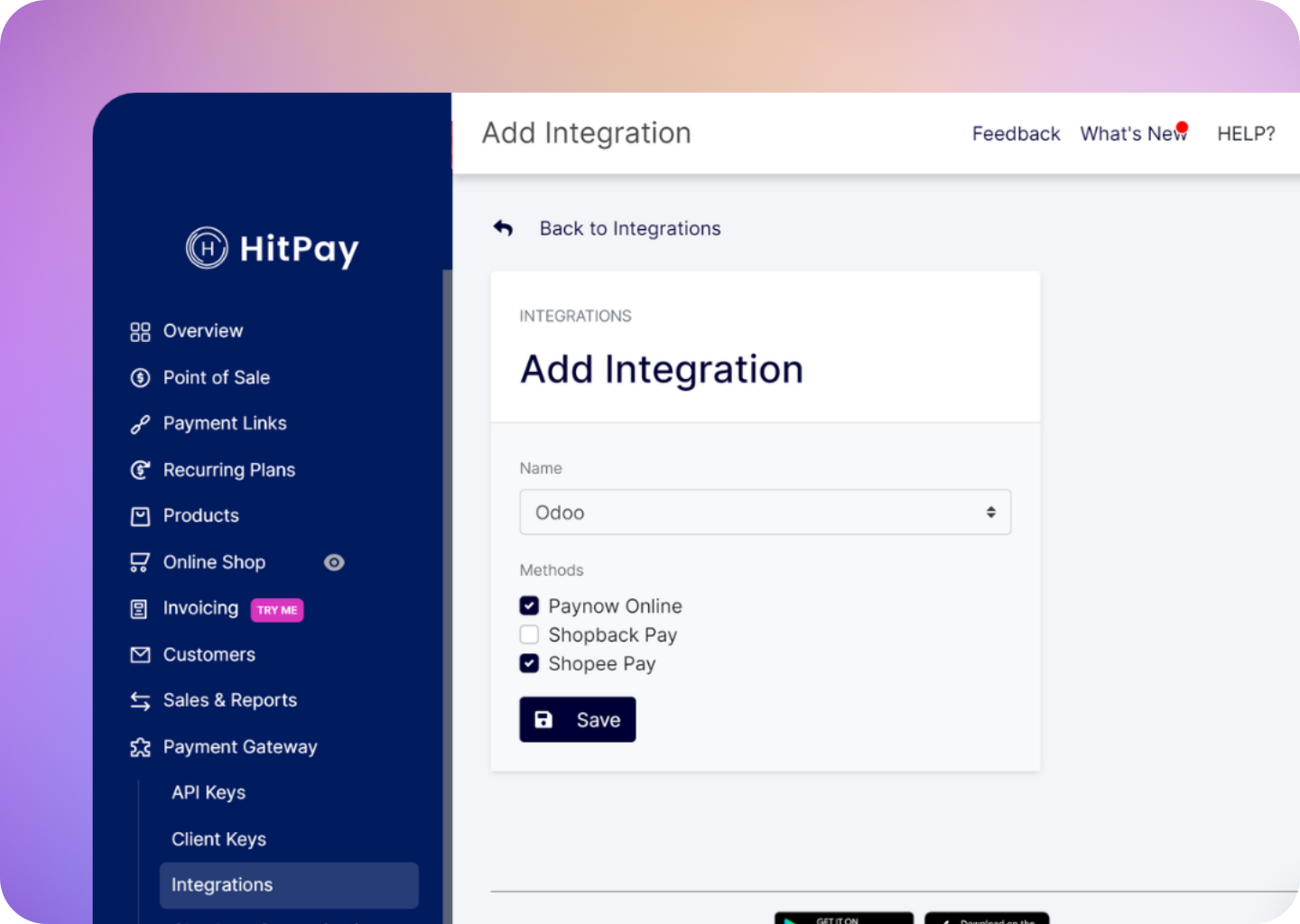The image size is (1300, 924).
Task: Uncheck the Shopee Pay checkbox
Action: point(529,663)
